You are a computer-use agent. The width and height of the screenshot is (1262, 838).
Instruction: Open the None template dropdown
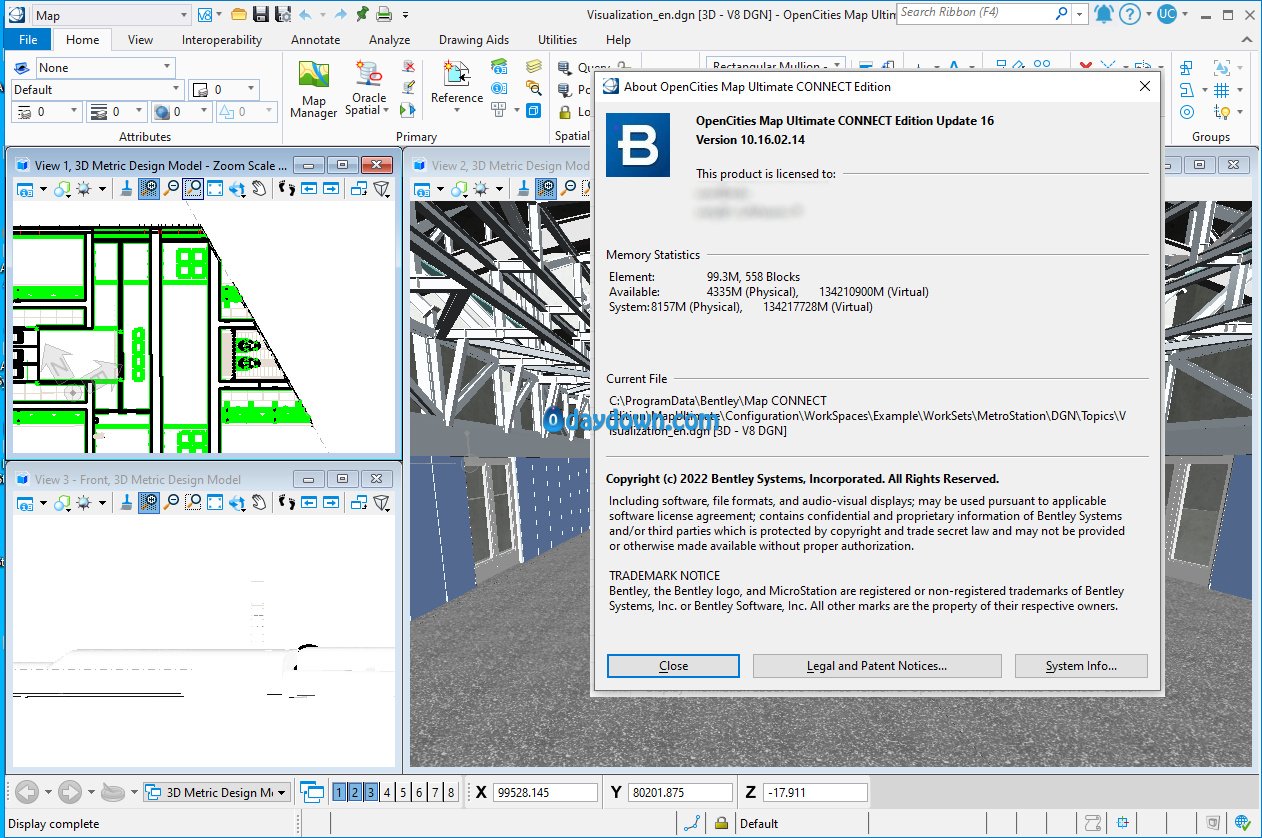pos(105,68)
